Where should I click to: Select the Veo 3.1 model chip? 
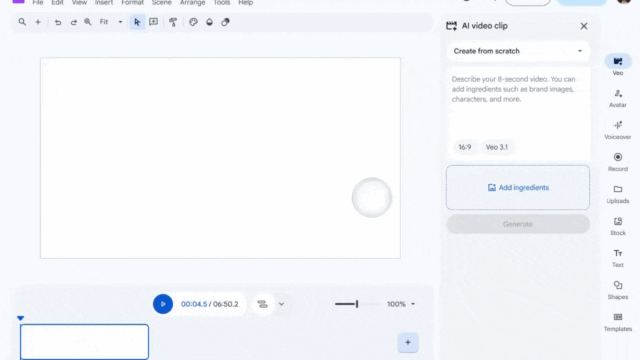(x=497, y=147)
